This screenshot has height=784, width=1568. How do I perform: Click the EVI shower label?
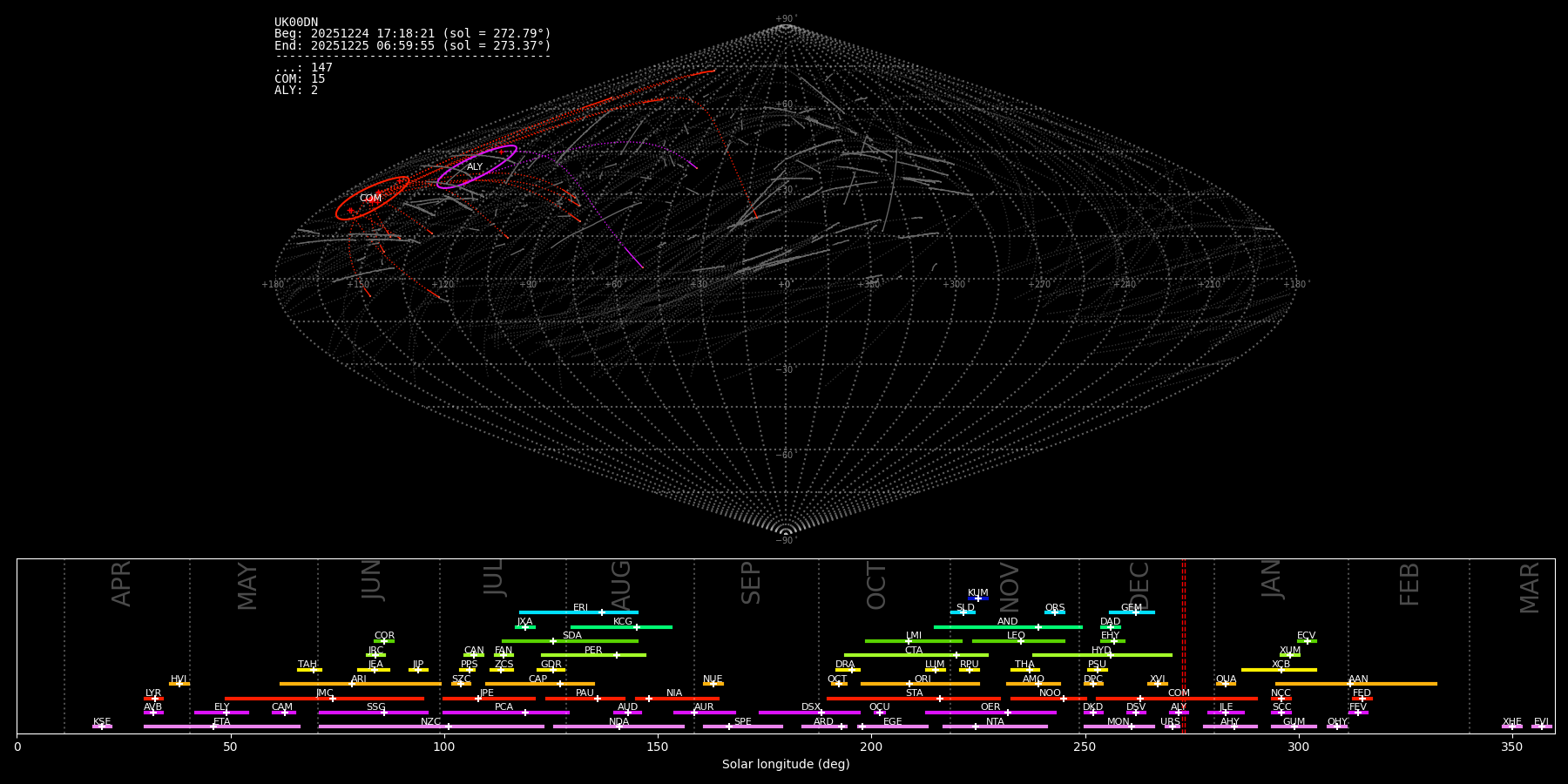tap(1542, 722)
